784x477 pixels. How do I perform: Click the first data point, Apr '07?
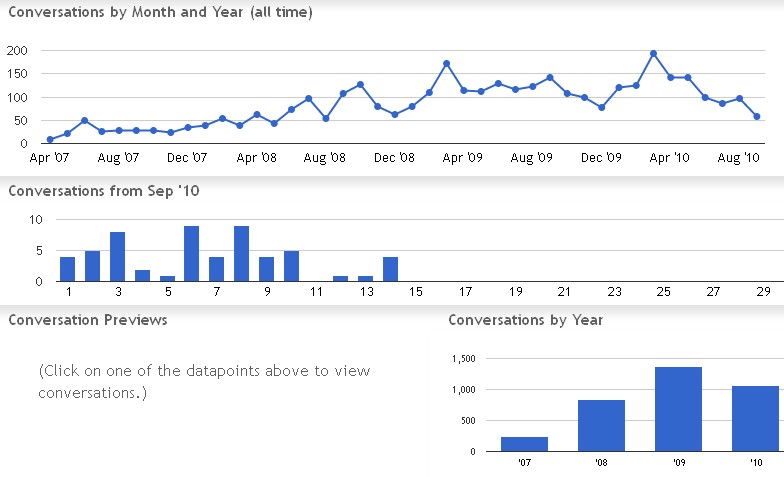(50, 140)
